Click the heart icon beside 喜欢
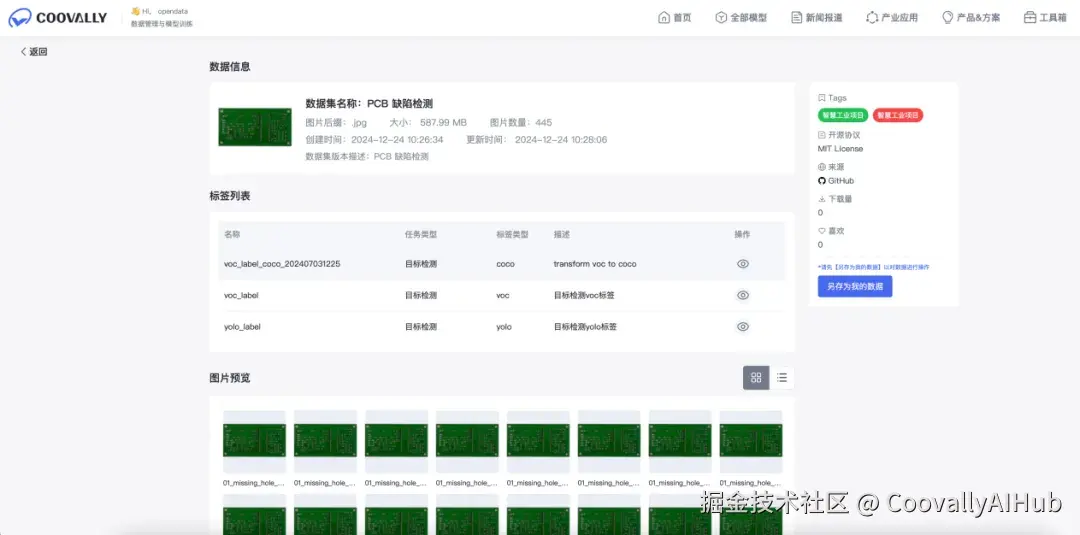This screenshot has height=535, width=1080. pos(822,231)
